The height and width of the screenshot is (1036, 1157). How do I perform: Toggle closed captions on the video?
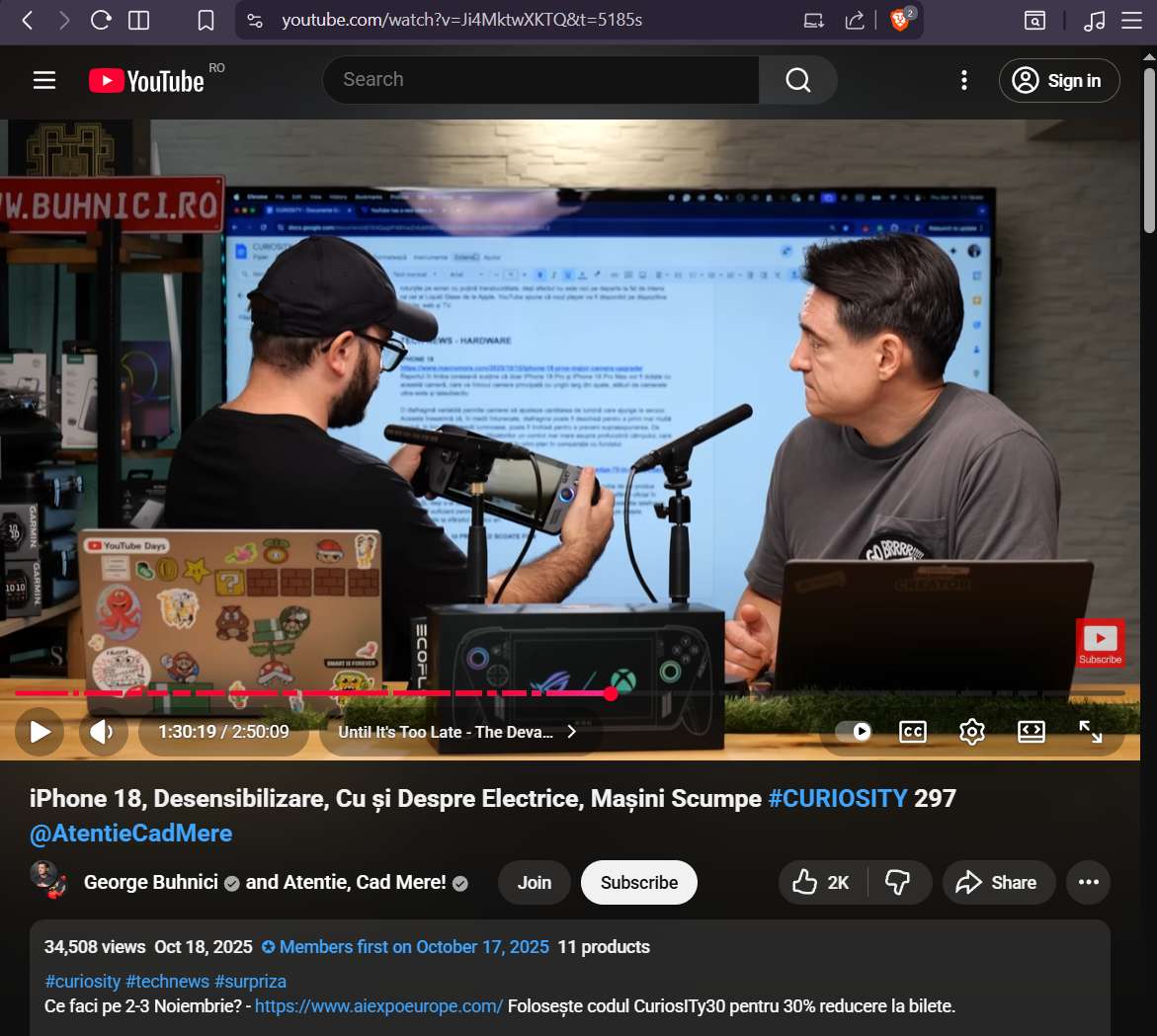(912, 732)
